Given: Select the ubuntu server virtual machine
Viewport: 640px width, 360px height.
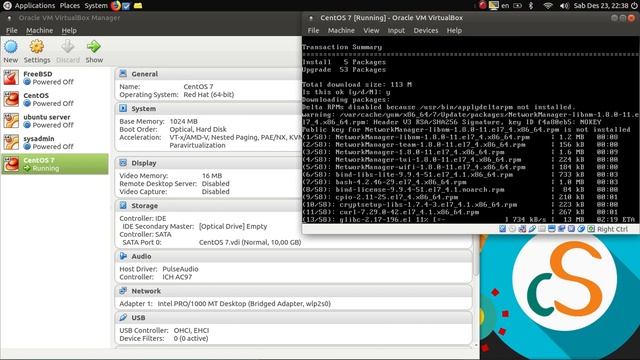Looking at the screenshot, I should (55, 121).
